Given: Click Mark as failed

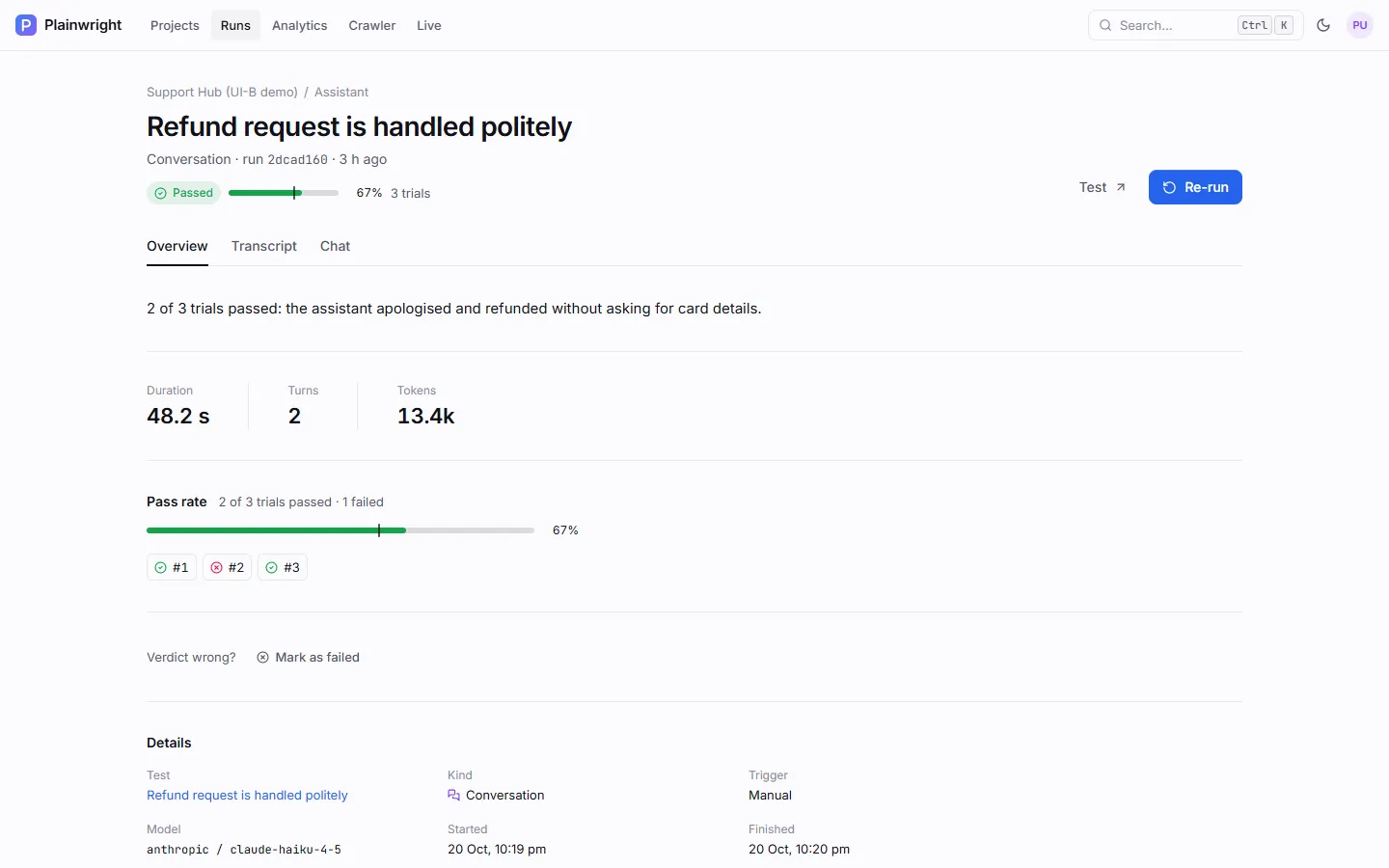Looking at the screenshot, I should coord(308,658).
